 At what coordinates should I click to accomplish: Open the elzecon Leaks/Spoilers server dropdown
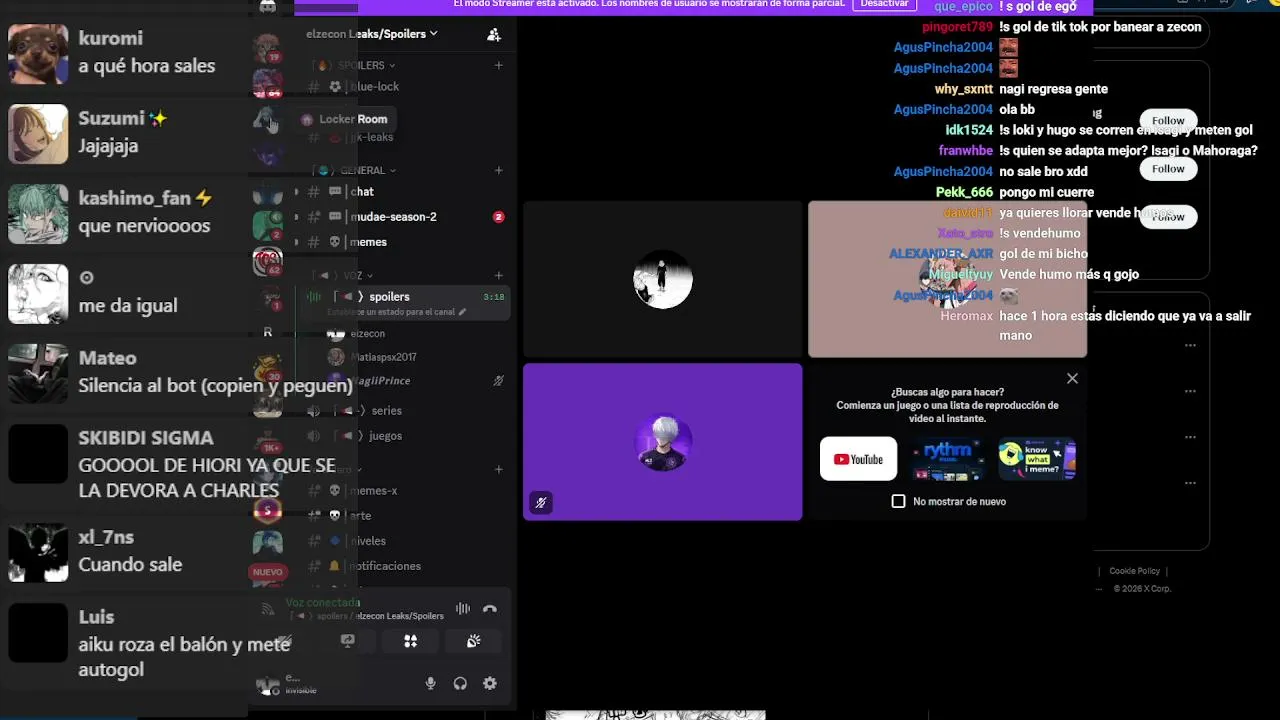coord(372,34)
